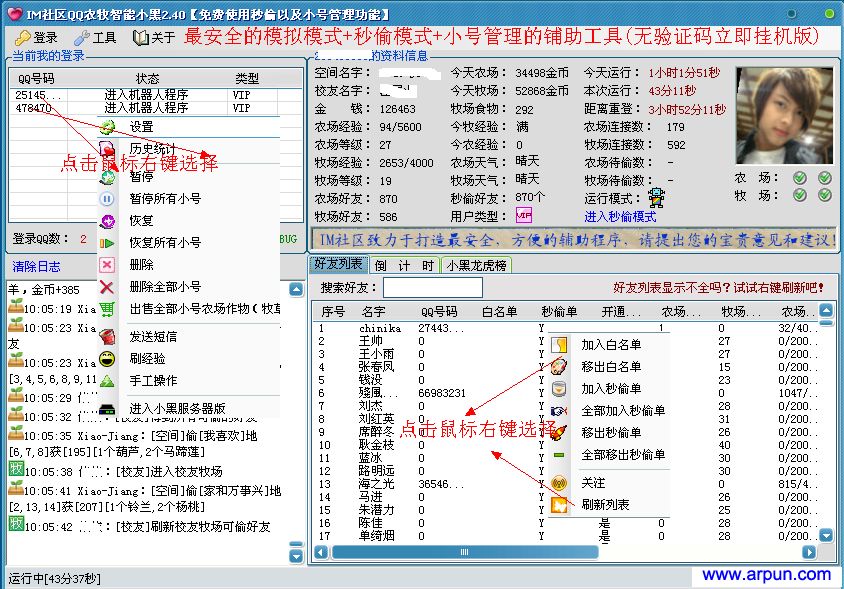Select friend row chinika
Viewport: 844px width, 589px height.
[x=565, y=328]
